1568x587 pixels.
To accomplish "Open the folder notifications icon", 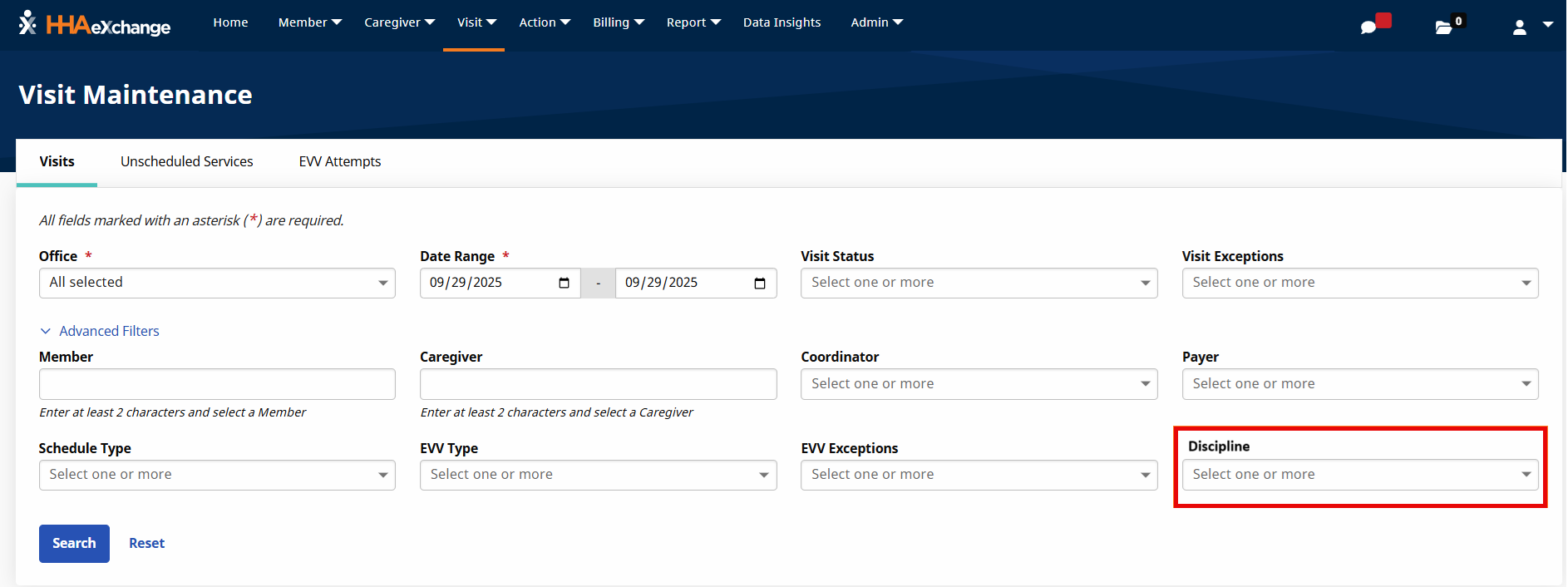I will pyautogui.click(x=1444, y=27).
